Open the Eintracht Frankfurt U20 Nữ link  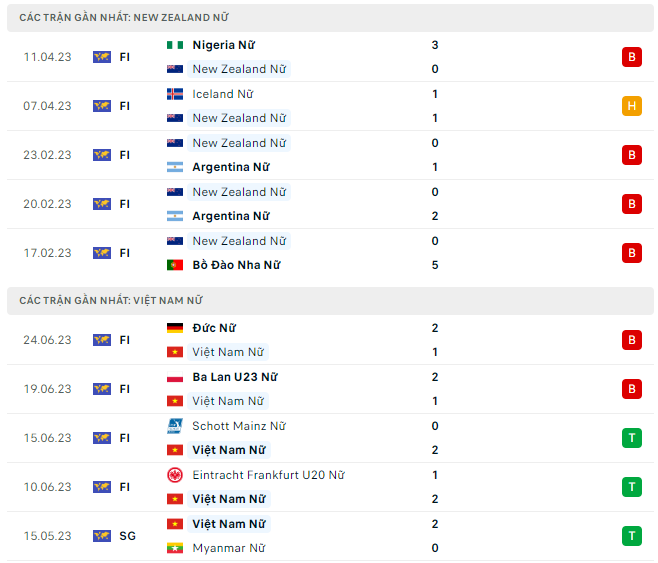(x=268, y=475)
